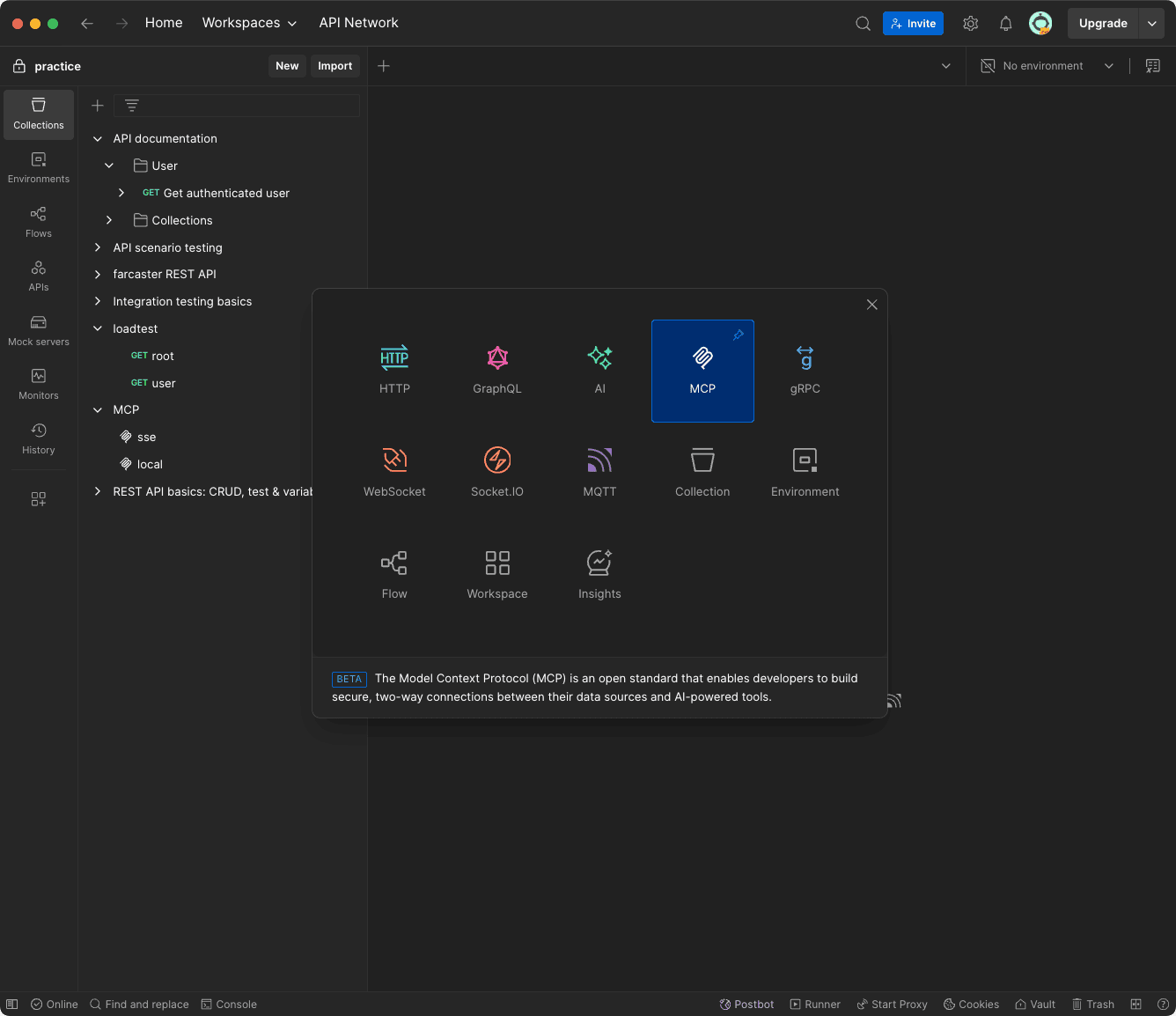The height and width of the screenshot is (1016, 1176).
Task: Open the Workspaces menu
Action: click(249, 23)
